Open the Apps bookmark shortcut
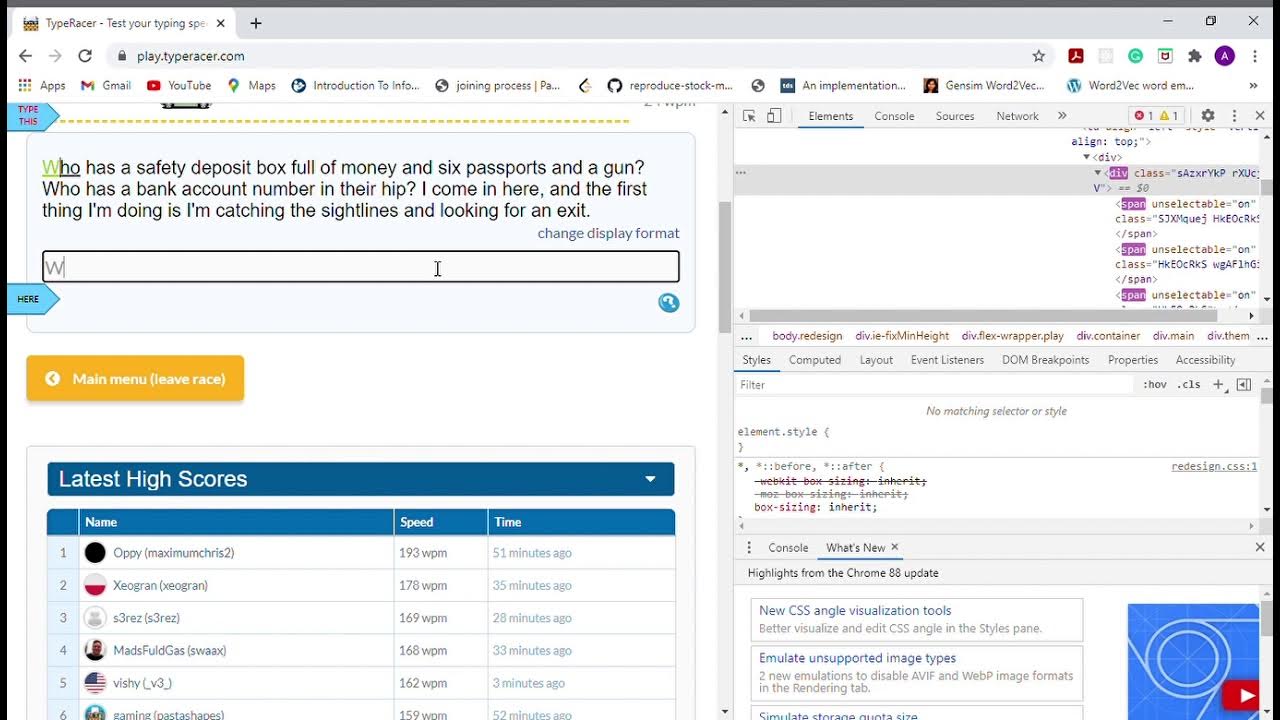The width and height of the screenshot is (1280, 720). coord(42,86)
